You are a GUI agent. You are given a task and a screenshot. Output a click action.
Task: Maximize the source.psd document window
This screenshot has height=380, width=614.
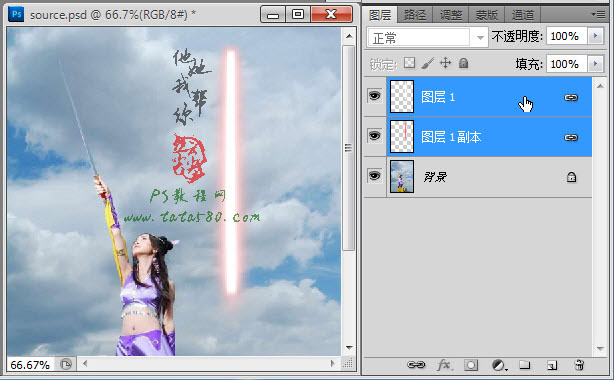pyautogui.click(x=298, y=14)
